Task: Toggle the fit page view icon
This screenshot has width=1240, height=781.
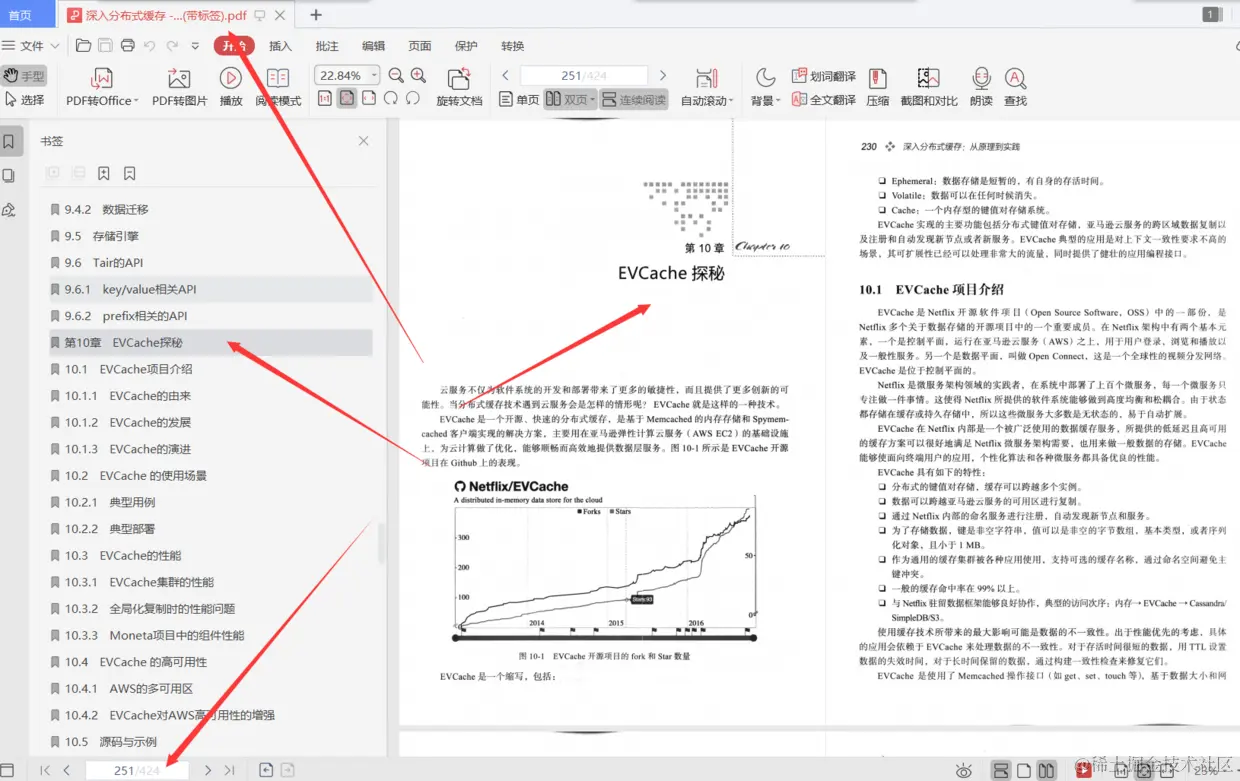Action: pos(347,98)
